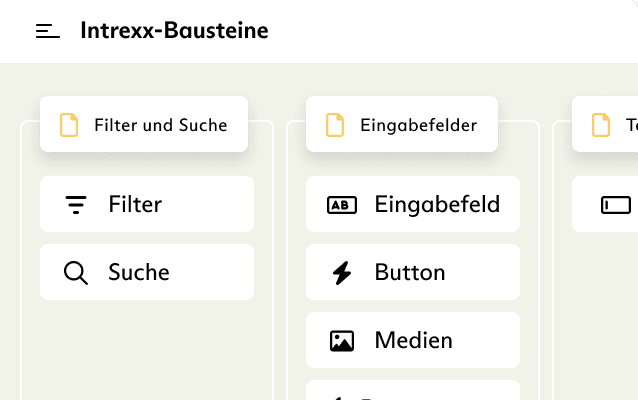Select the Medien building block
Viewport: 638px width, 400px height.
point(413,341)
